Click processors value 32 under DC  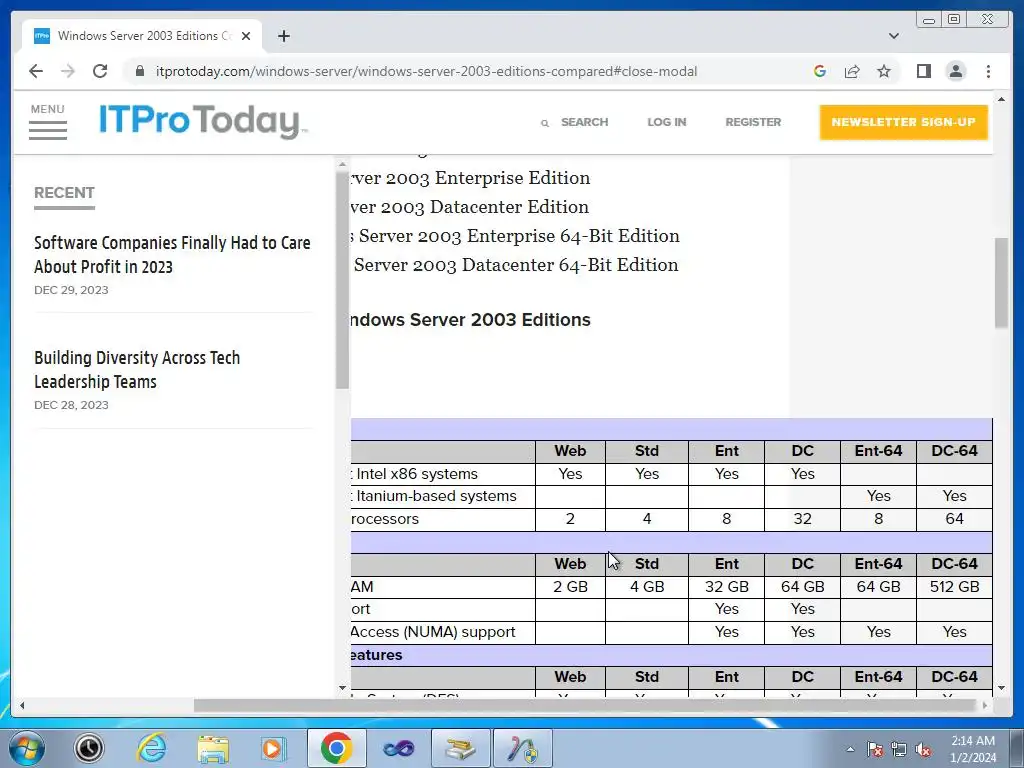(x=802, y=519)
